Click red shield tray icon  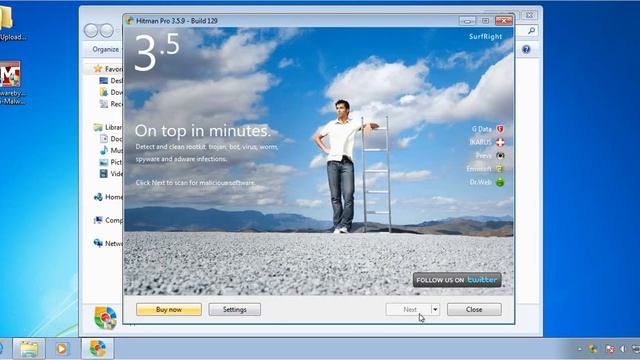tap(610, 349)
